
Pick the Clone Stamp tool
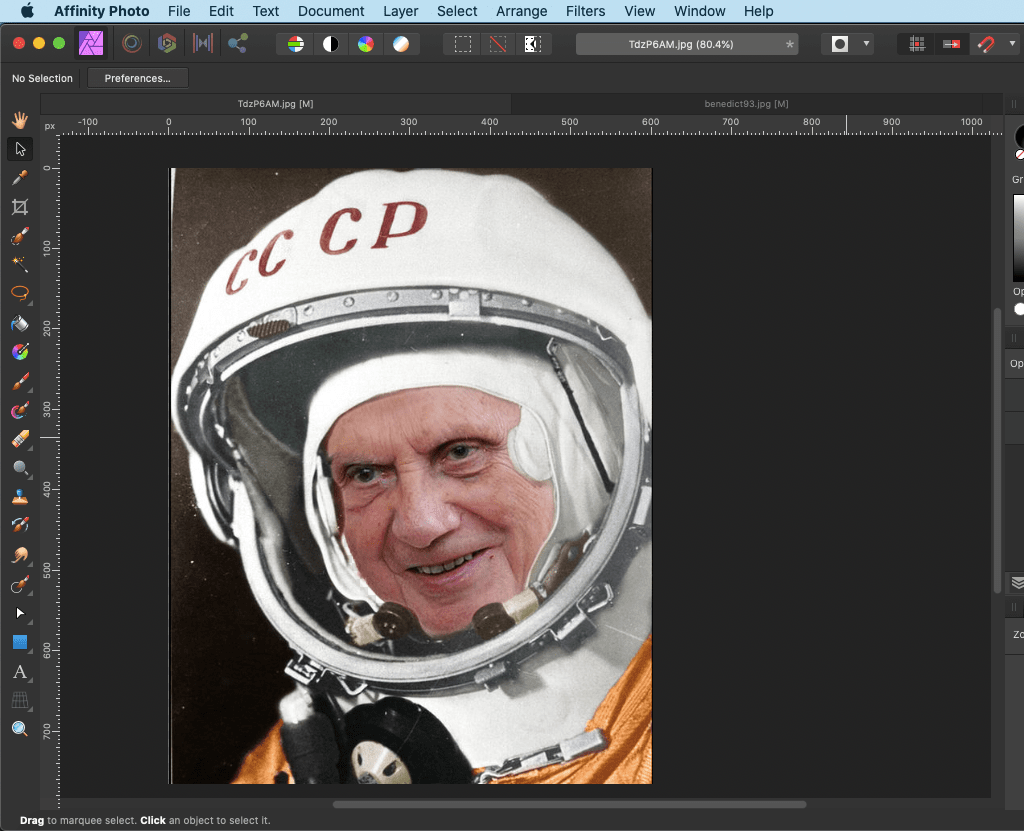point(19,497)
